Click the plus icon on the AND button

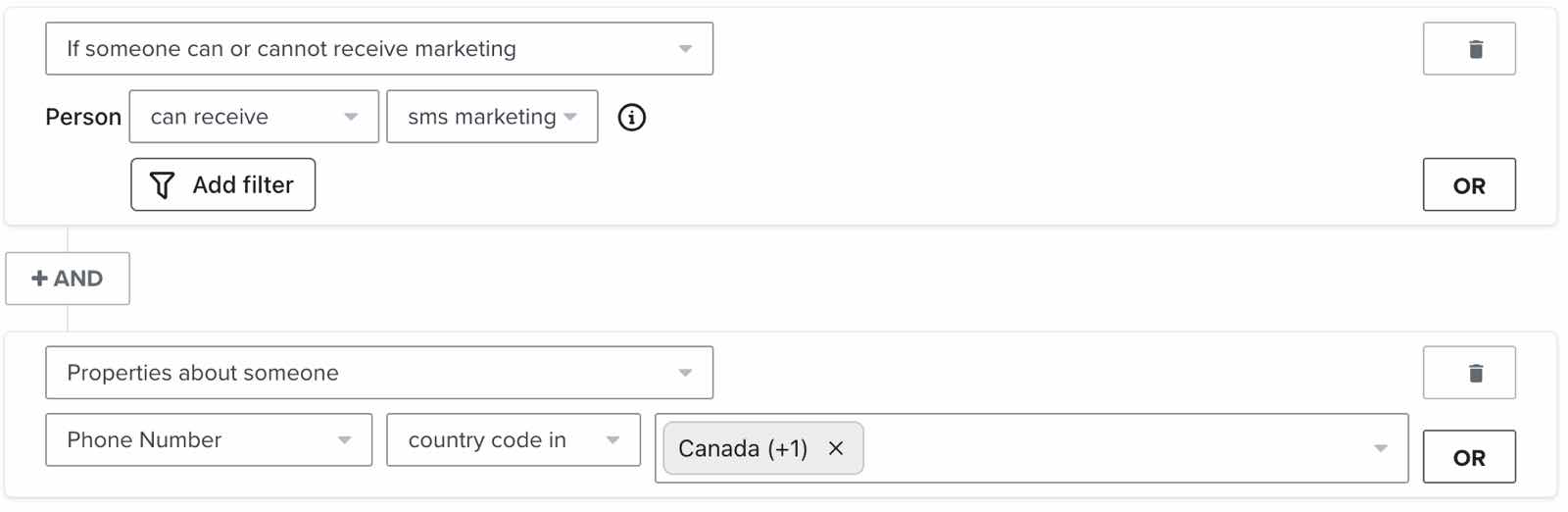tap(39, 279)
